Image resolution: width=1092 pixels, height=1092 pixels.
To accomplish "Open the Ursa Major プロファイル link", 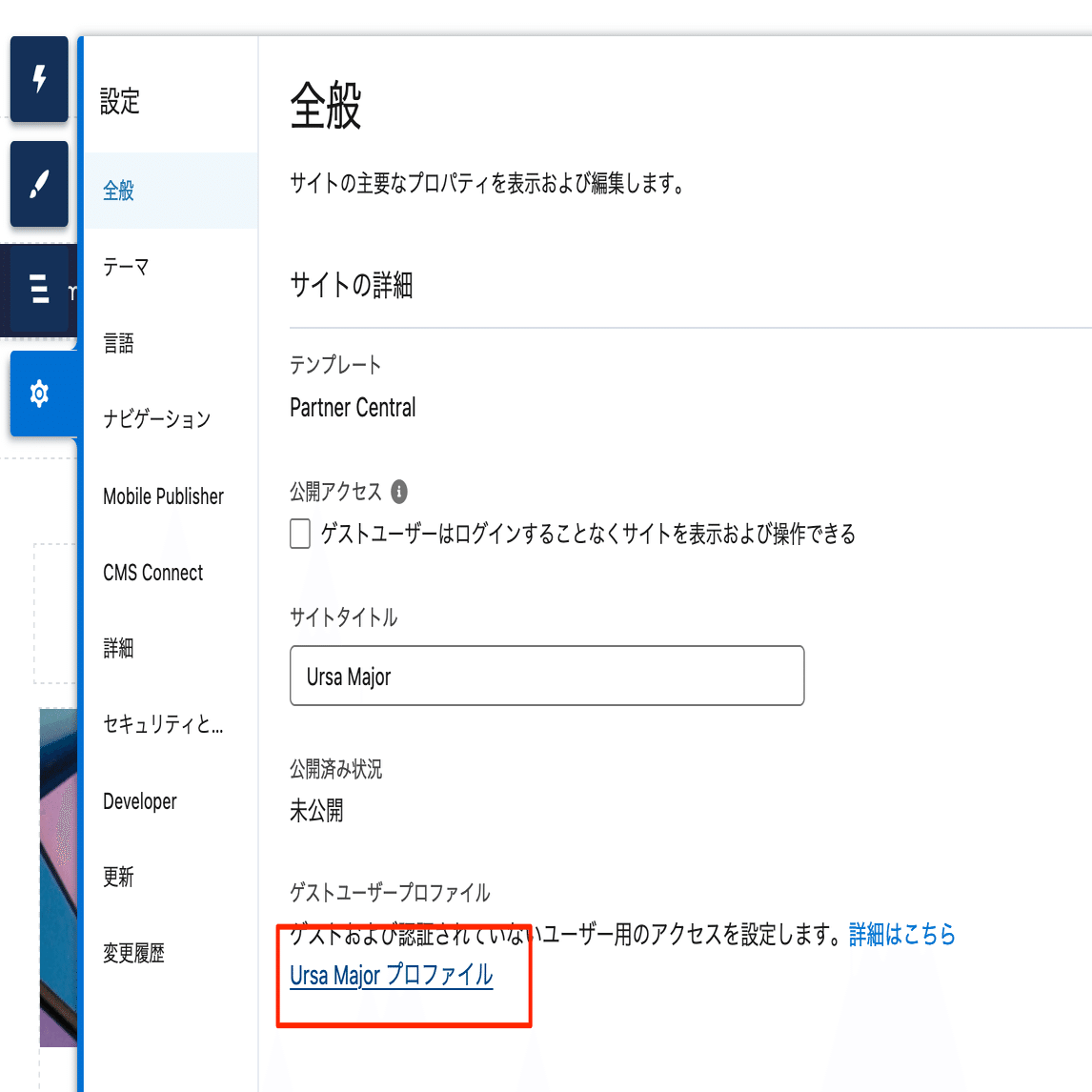I will [392, 975].
